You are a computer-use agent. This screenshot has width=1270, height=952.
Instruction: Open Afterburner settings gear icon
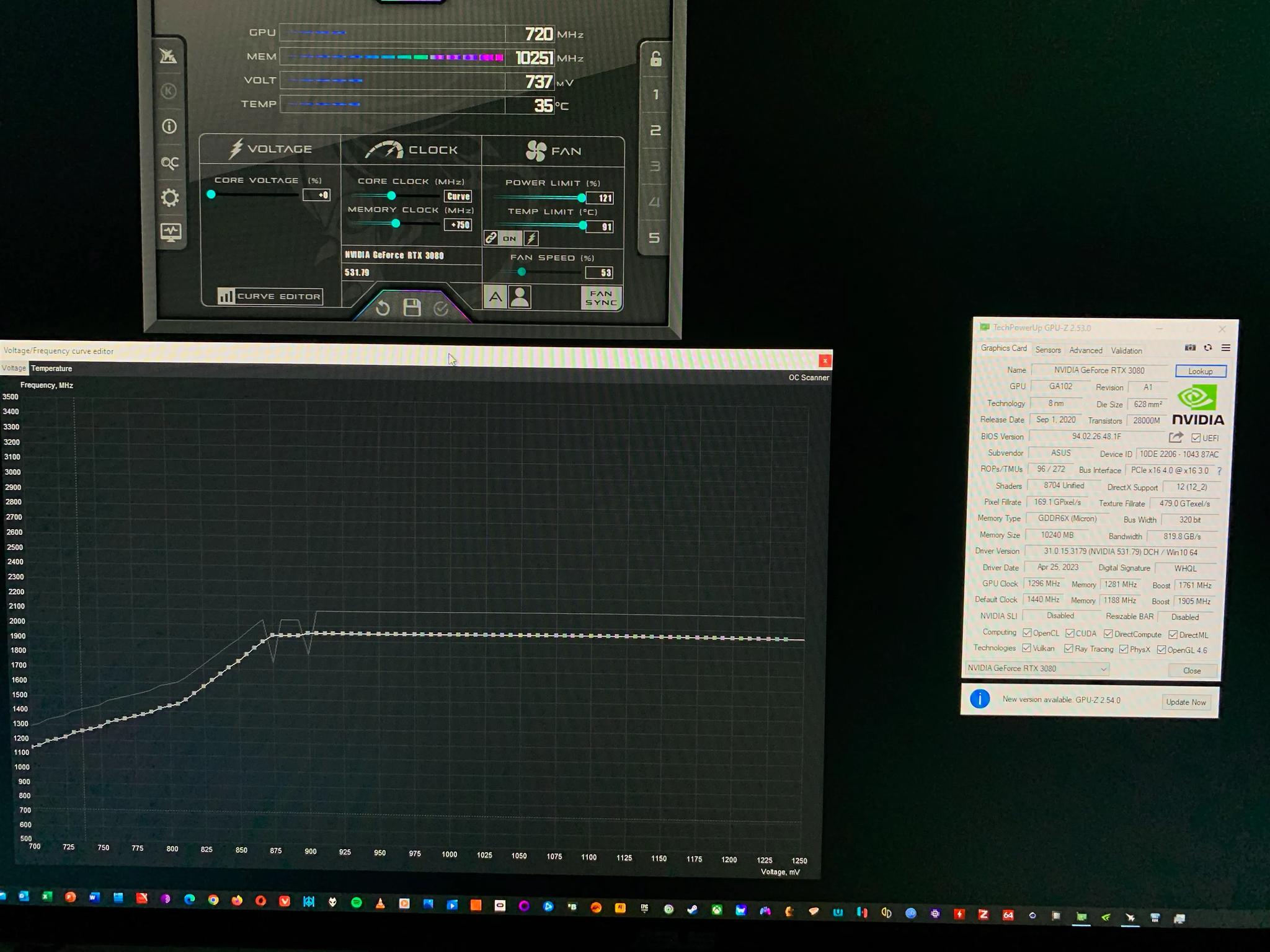click(x=170, y=198)
